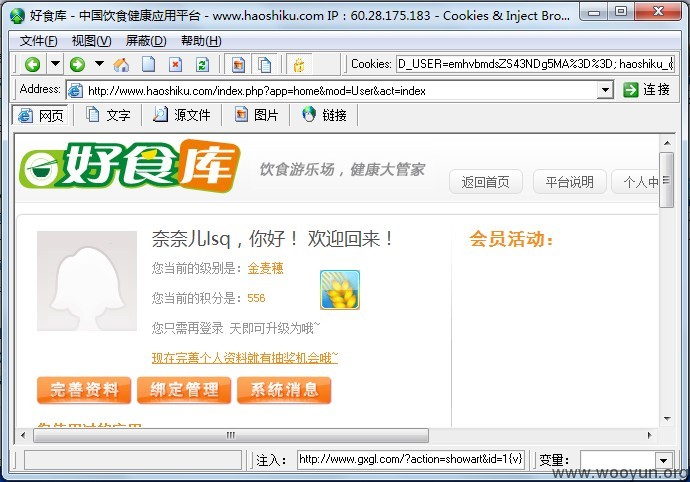Click the yellow padlock toolbar icon
The image size is (690, 482).
(299, 65)
